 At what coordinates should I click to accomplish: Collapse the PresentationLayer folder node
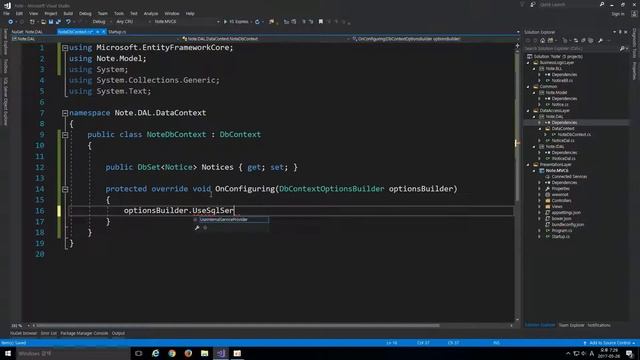coord(529,165)
